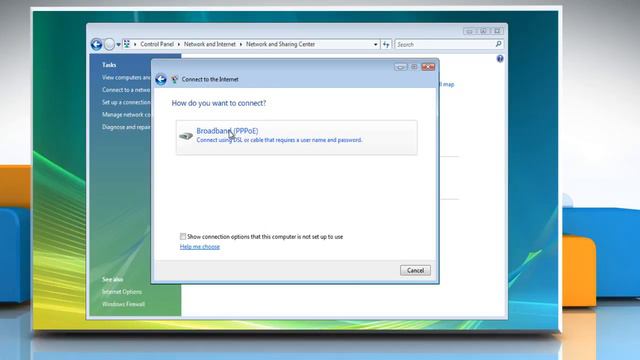Minimize the Network and Sharing Center window
The width and height of the screenshot is (640, 360).
point(469,31)
